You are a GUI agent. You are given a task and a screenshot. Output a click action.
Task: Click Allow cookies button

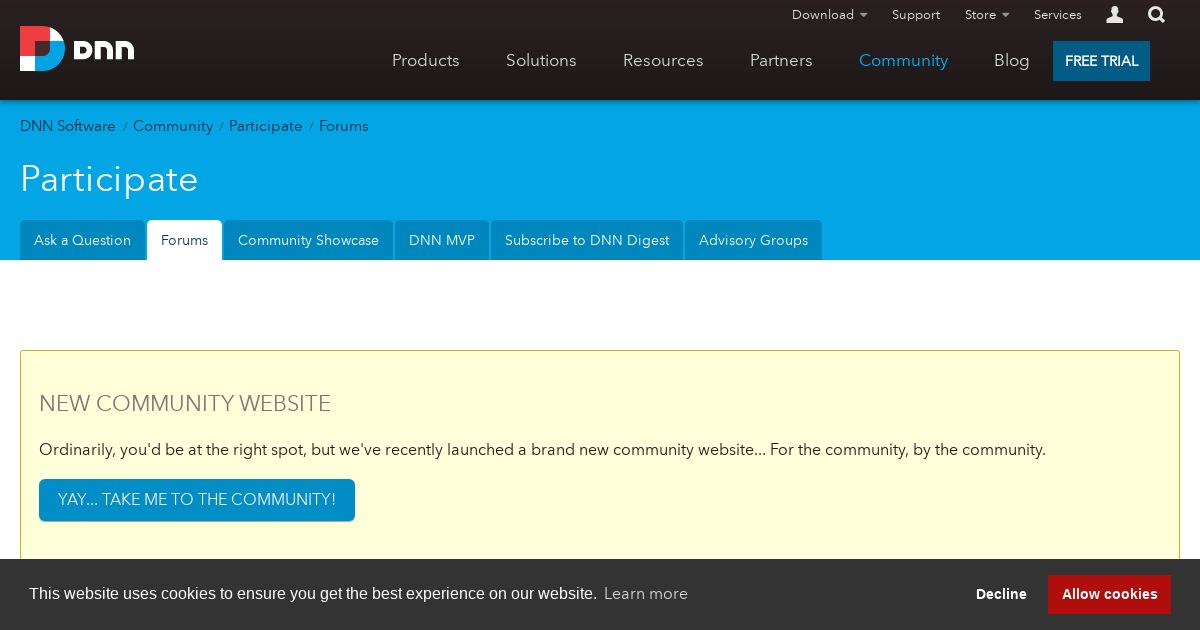pos(1109,594)
